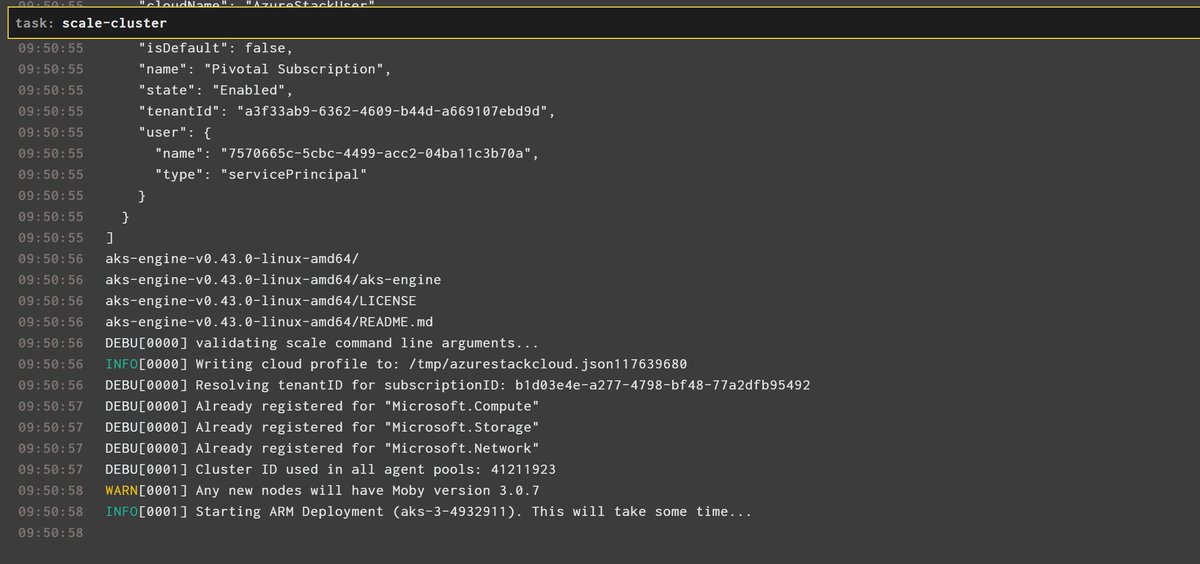This screenshot has height=564, width=1200.
Task: Select the "Resolving tenantID for subscriptionID" line
Action: tap(457, 385)
